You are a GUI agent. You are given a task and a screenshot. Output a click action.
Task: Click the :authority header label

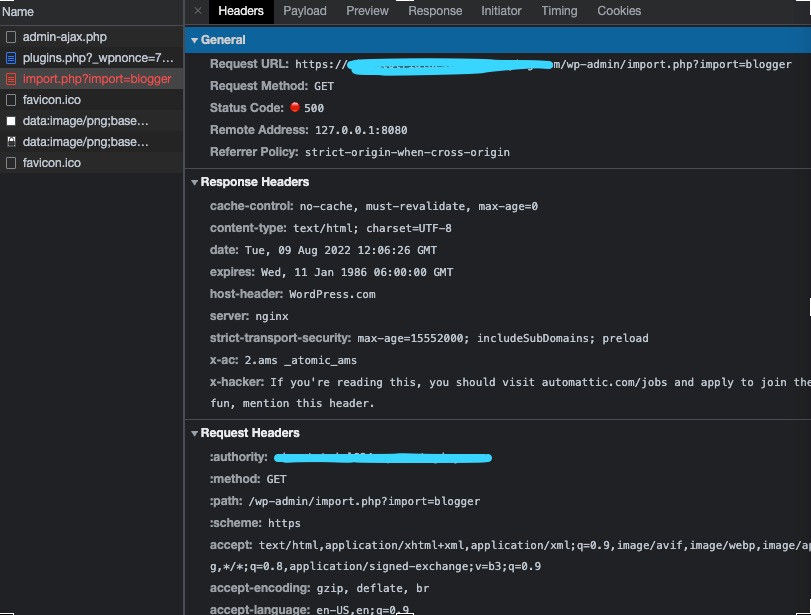coord(238,457)
